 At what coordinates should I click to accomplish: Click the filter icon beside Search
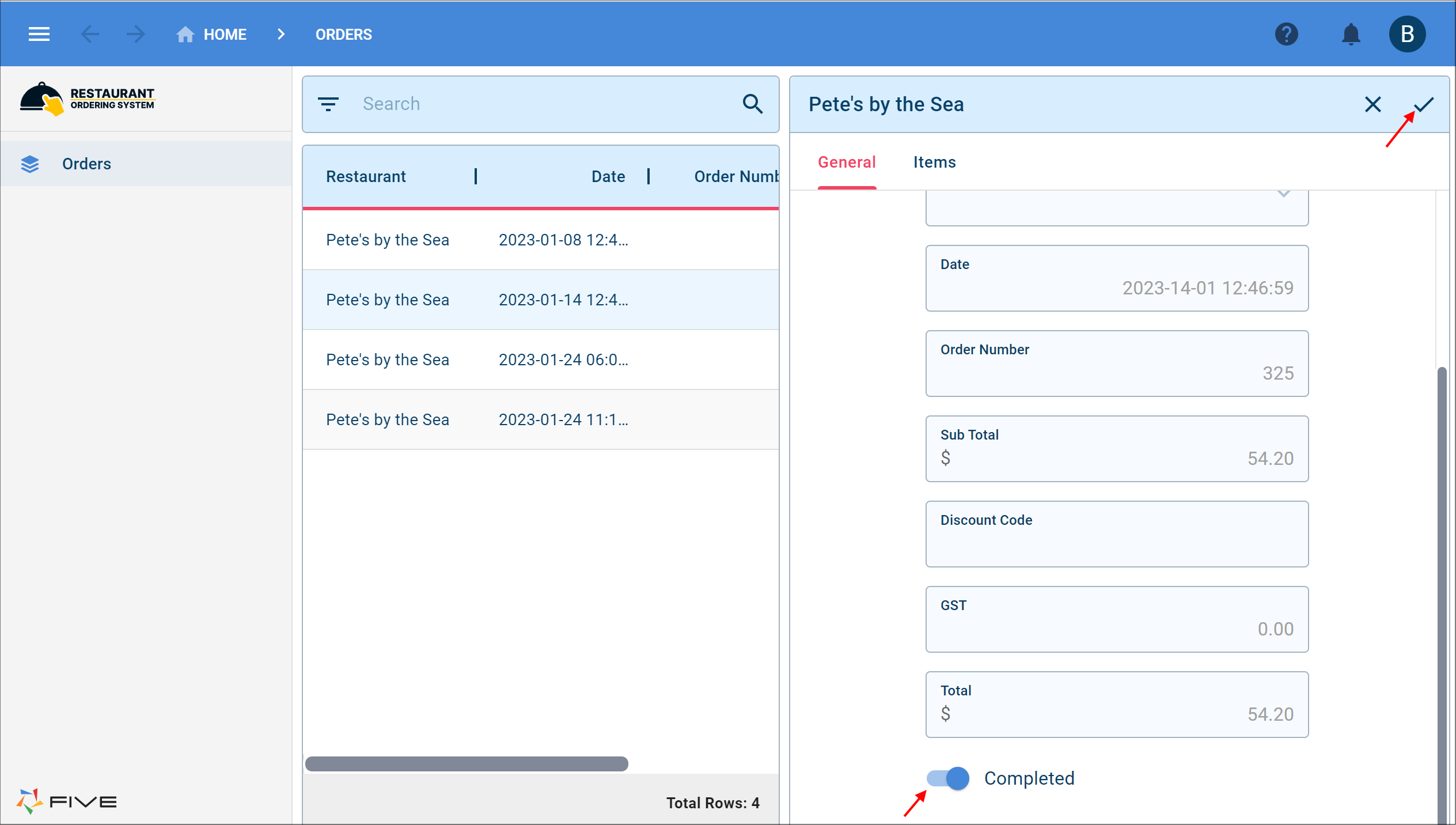pos(328,104)
